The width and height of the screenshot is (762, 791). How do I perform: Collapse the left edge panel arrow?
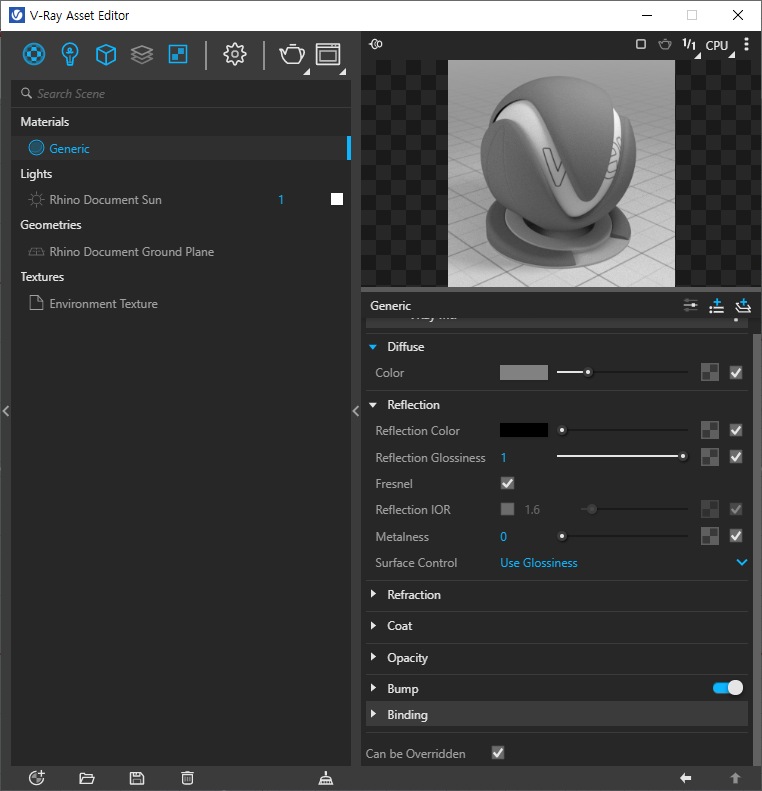click(x=6, y=411)
